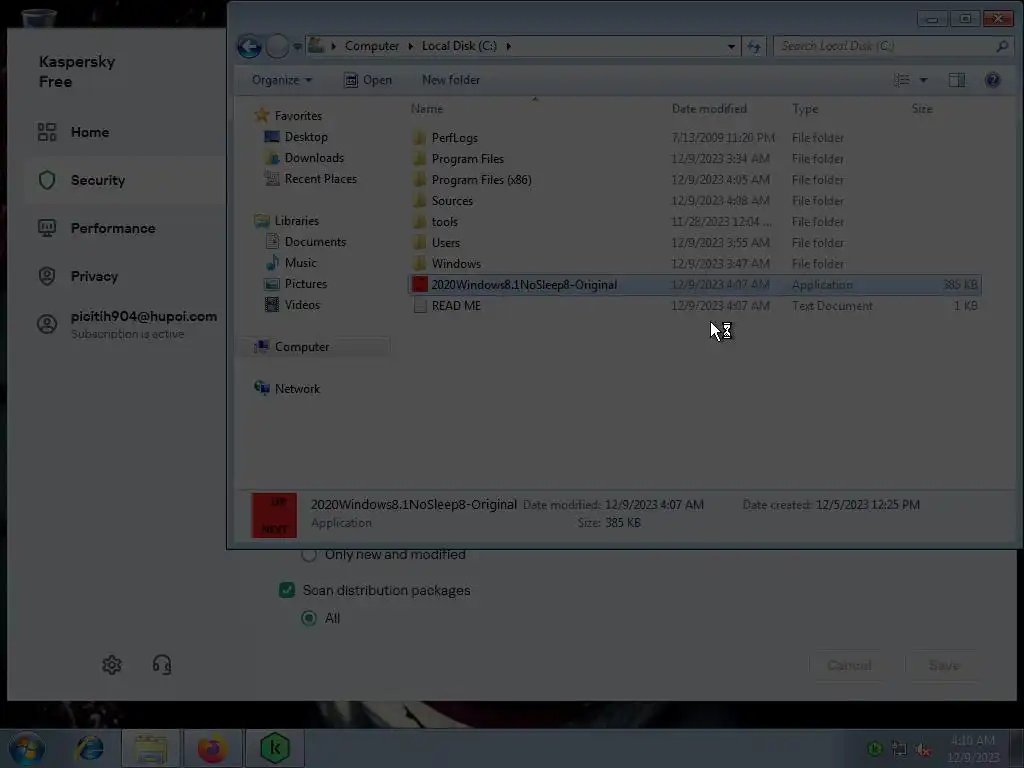Viewport: 1024px width, 768px height.
Task: Open Documents library
Action: [315, 242]
